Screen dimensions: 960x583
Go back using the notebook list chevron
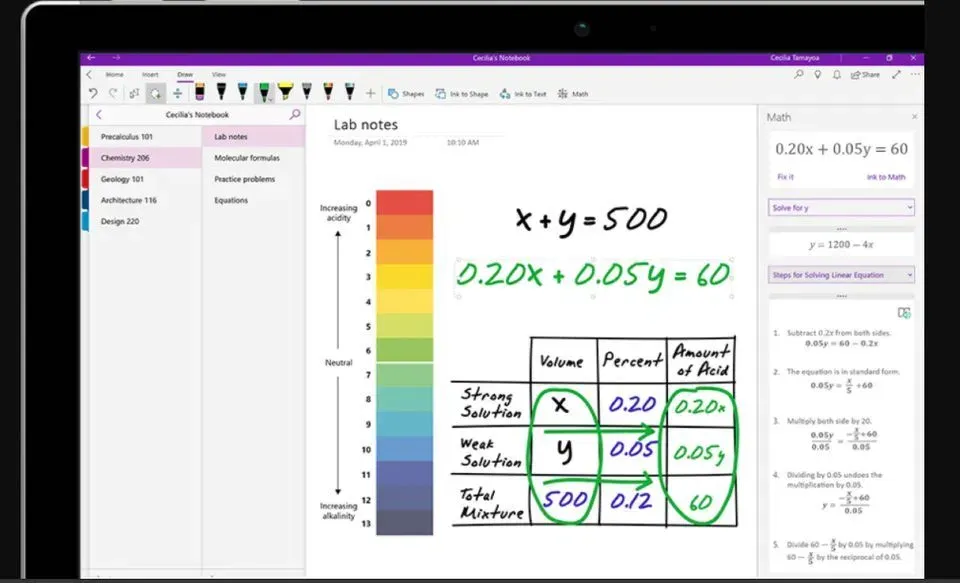(x=98, y=115)
